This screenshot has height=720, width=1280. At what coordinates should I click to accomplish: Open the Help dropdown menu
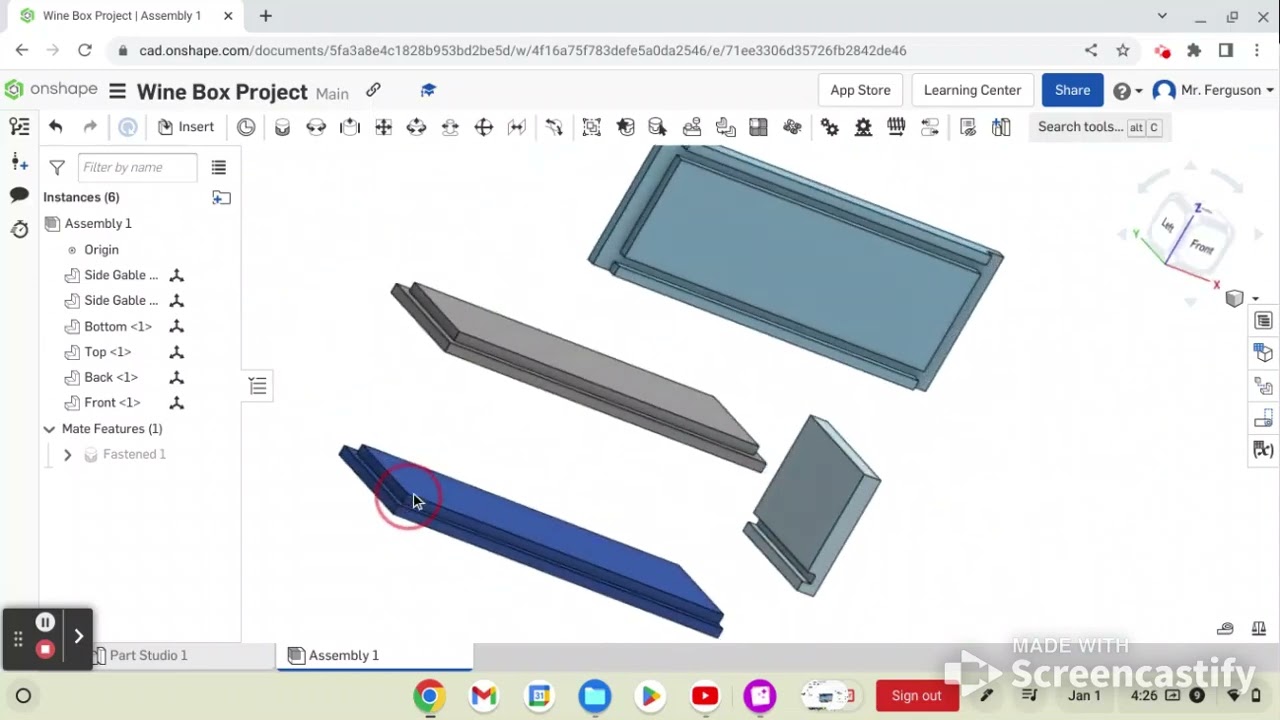click(1127, 91)
